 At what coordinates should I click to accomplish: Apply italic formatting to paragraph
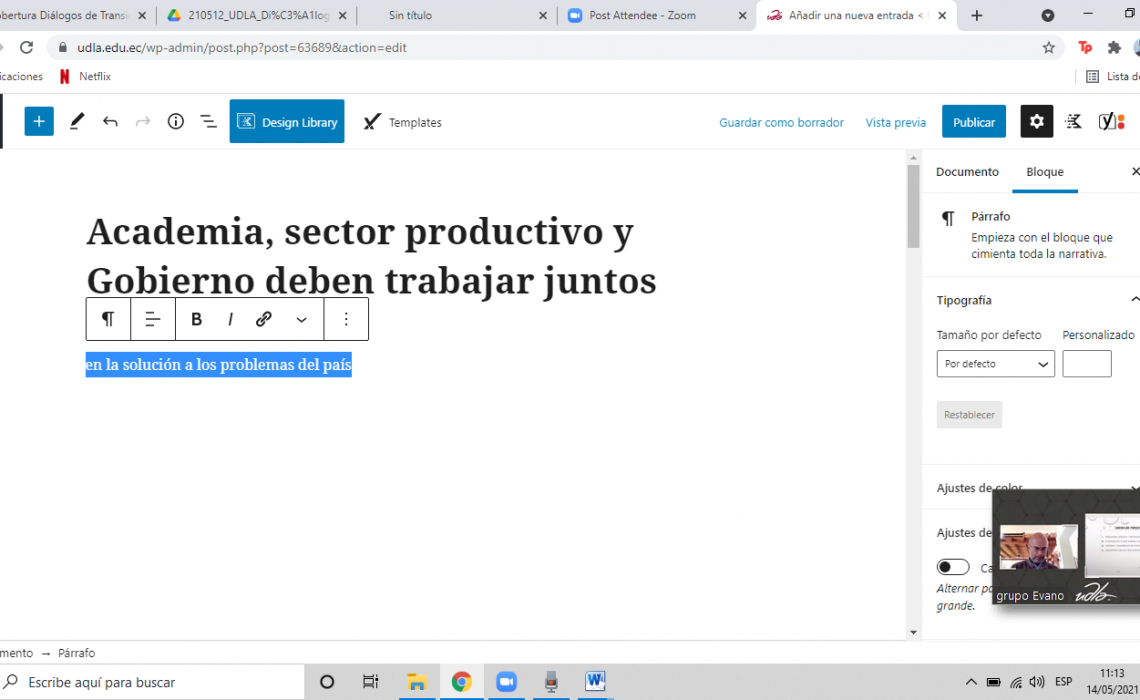(x=230, y=319)
